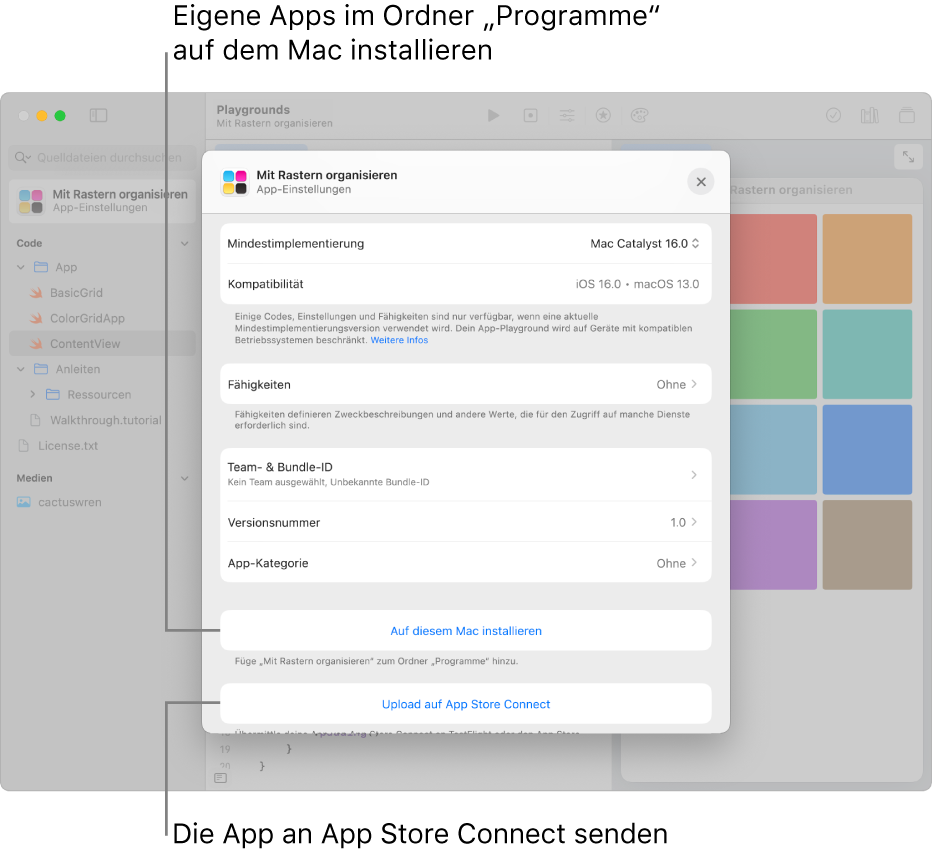Expand the preview with the diagonal arrows icon
This screenshot has width=934, height=857.
pyautogui.click(x=908, y=157)
